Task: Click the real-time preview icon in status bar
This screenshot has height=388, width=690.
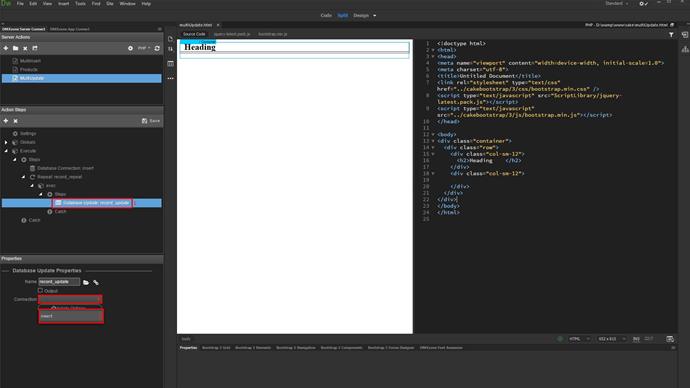Action: point(670,339)
